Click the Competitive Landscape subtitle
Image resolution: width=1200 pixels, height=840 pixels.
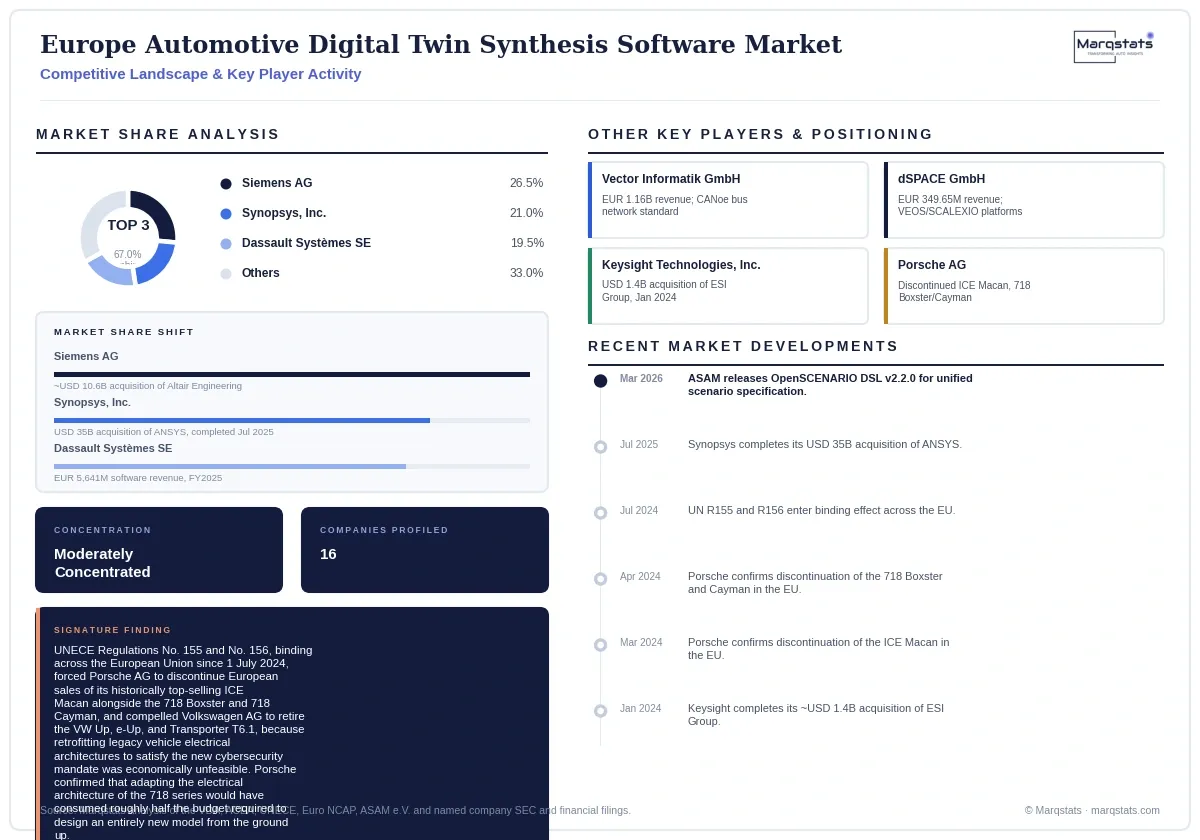pyautogui.click(x=201, y=74)
